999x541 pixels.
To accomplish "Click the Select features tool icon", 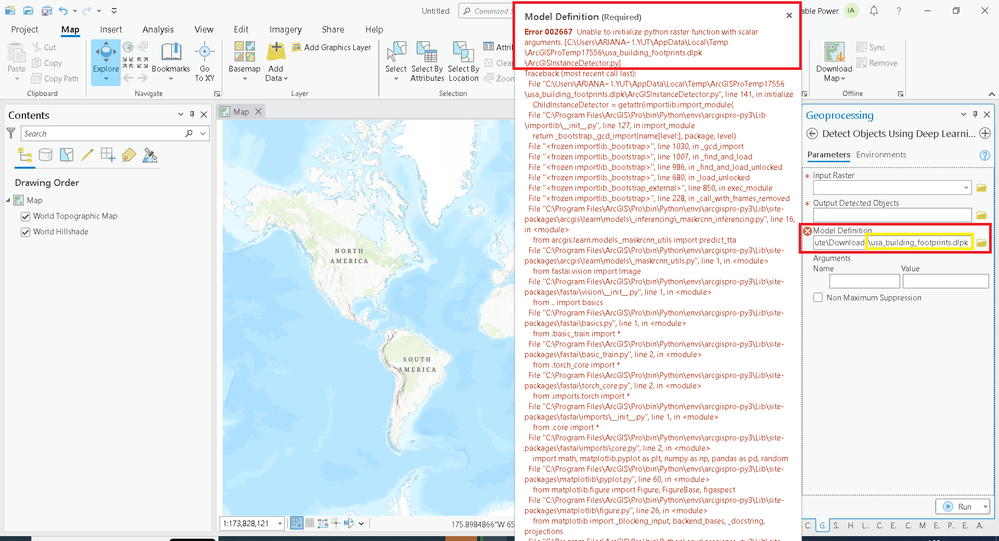I will coord(396,52).
